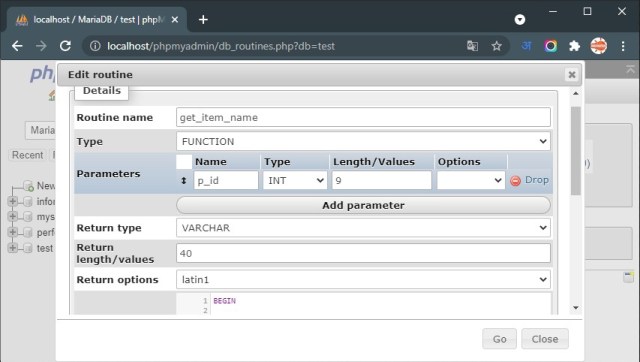640x362 pixels.
Task: Click the Go button
Action: tap(499, 339)
